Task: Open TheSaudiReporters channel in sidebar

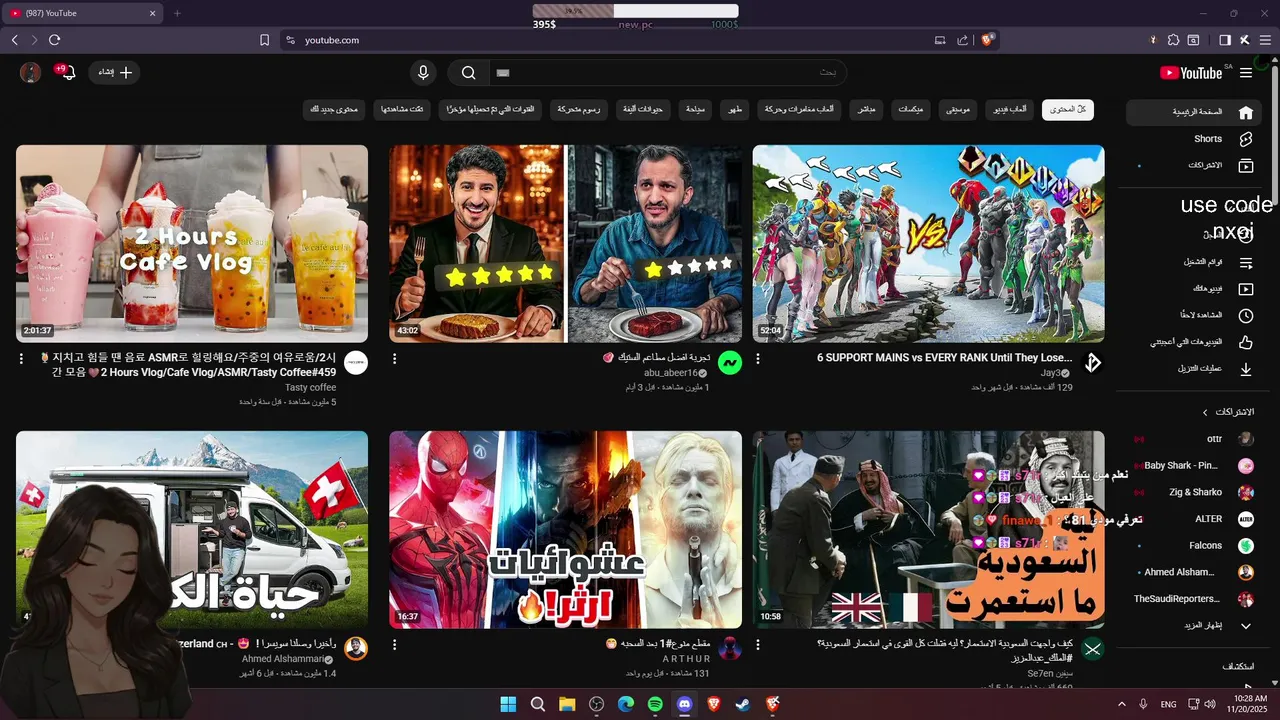Action: click(1195, 599)
